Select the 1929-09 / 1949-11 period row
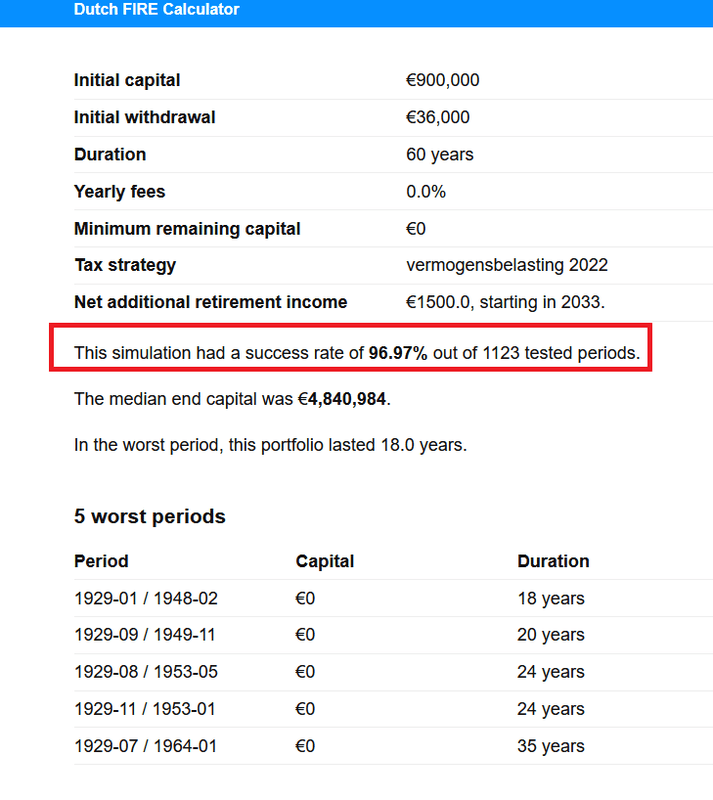This screenshot has height=800, width=713. [394, 635]
